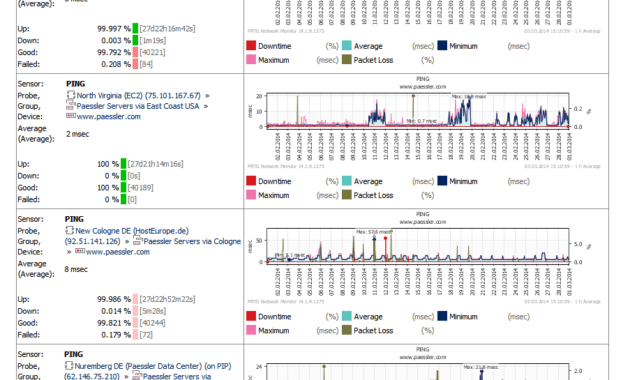Click the pink Maximum swatch in the North Virginia legend
Screen dimensions: 630x380
pos(251,195)
